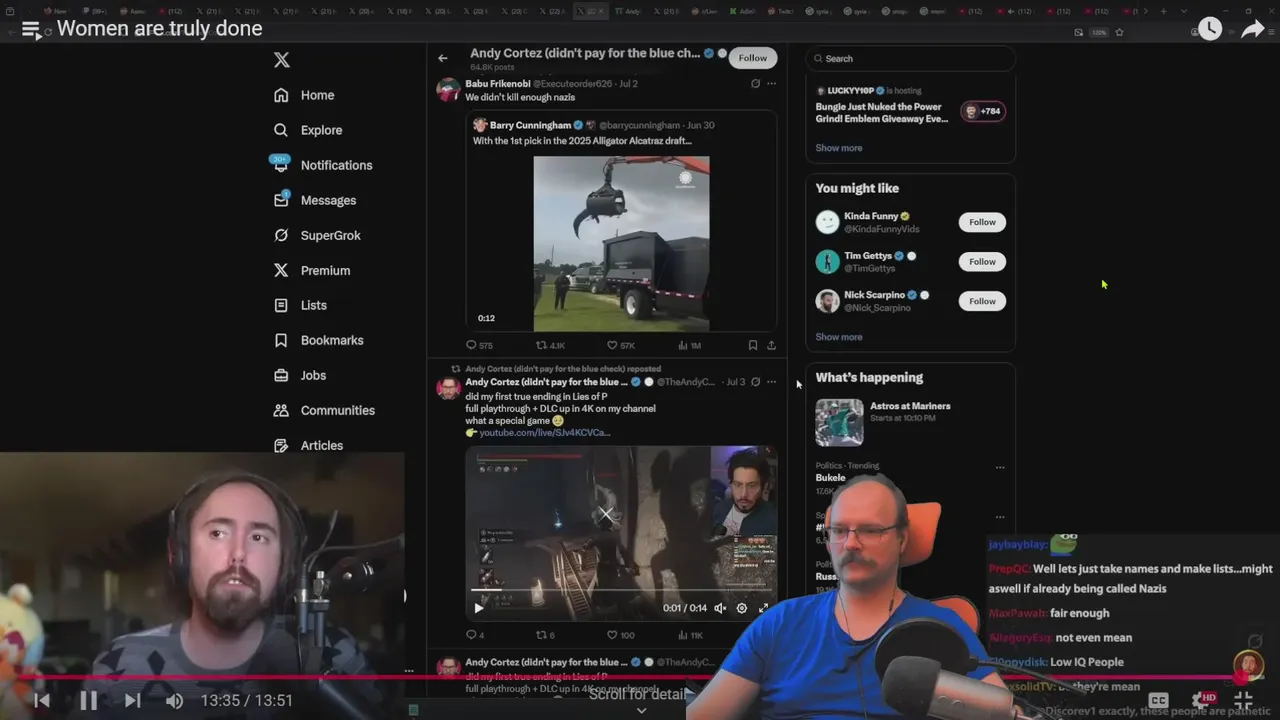The width and height of the screenshot is (1280, 720).
Task: Expand the Scroll for details chevron
Action: 641,710
